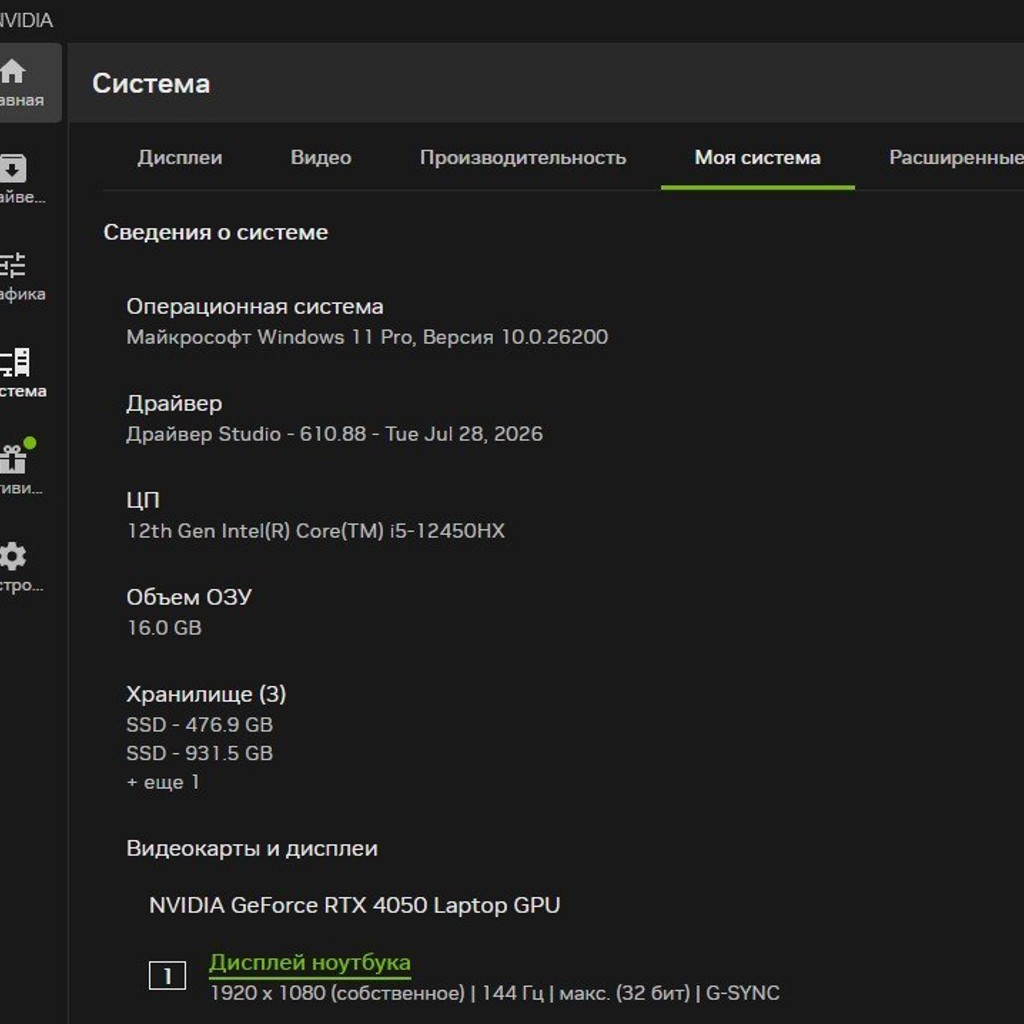Open the Settings gear sidebar icon
Image resolution: width=1024 pixels, height=1024 pixels.
coord(13,556)
